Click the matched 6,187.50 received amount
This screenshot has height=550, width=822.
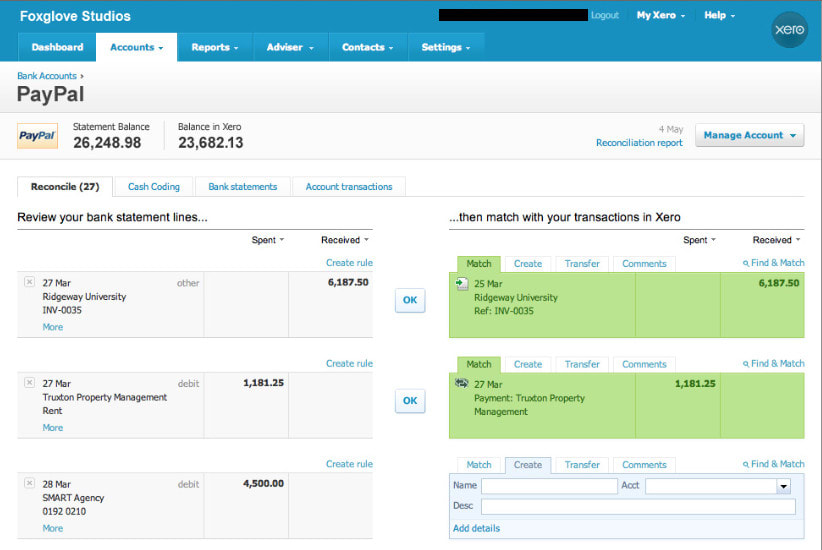click(778, 283)
